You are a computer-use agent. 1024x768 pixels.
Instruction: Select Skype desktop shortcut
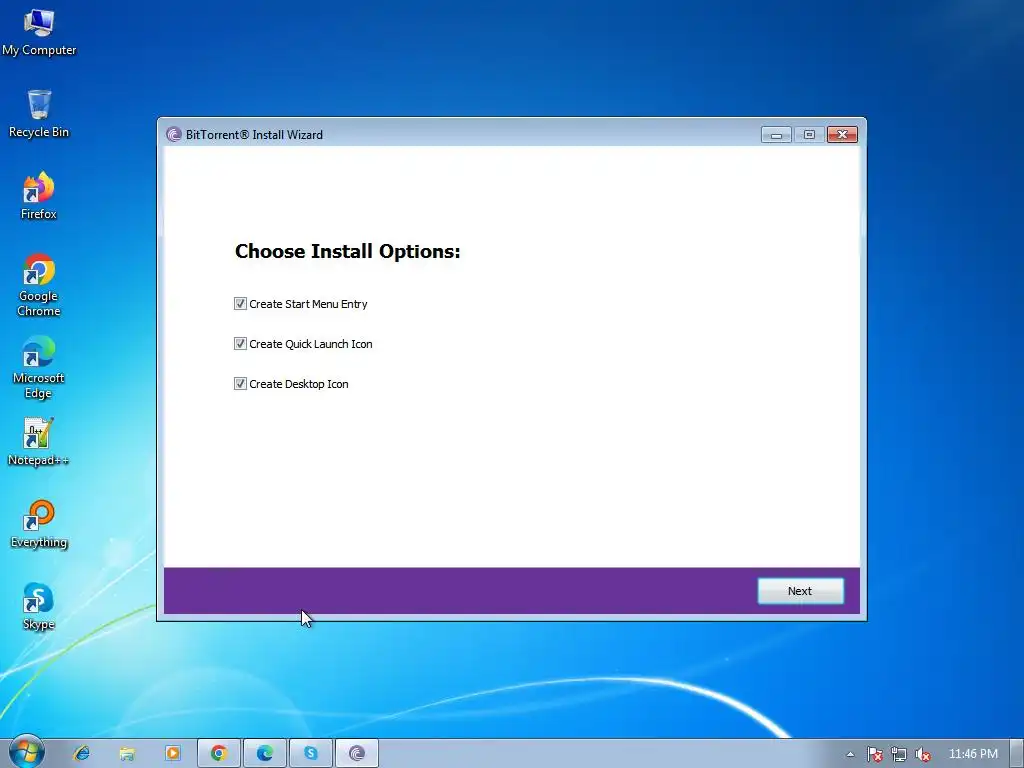point(39,606)
